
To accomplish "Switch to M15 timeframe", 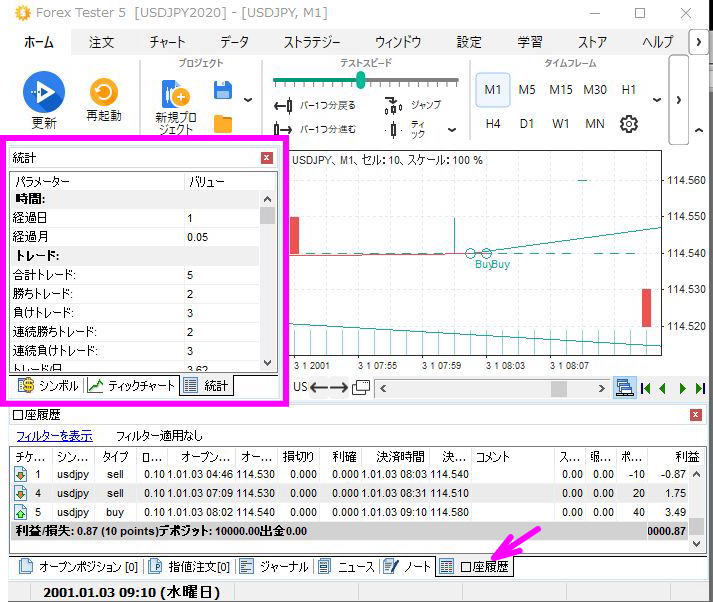I will 561,90.
